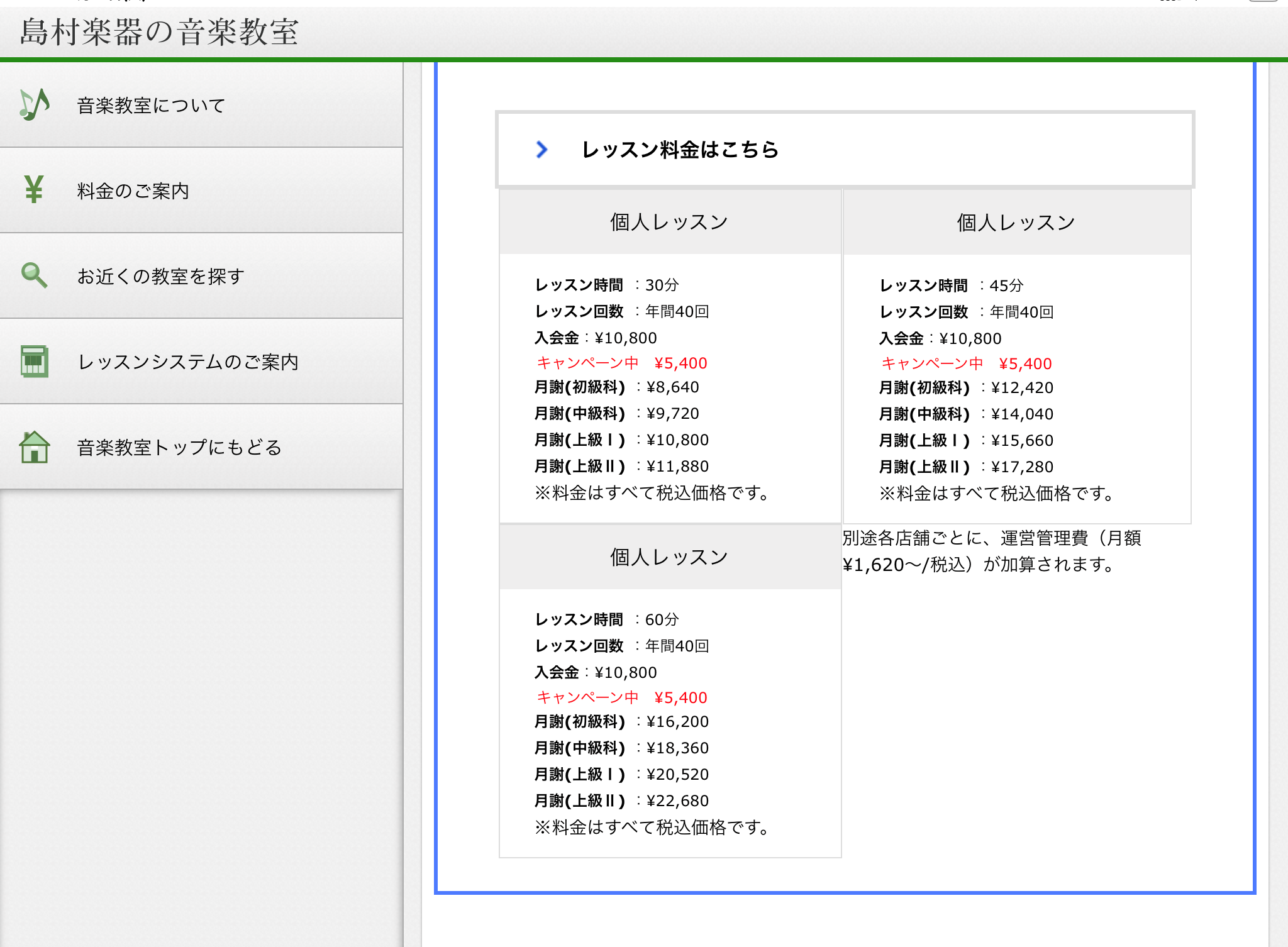Click the 60分 個人レッスン table header
Viewport: 1288px width, 947px height.
point(669,557)
